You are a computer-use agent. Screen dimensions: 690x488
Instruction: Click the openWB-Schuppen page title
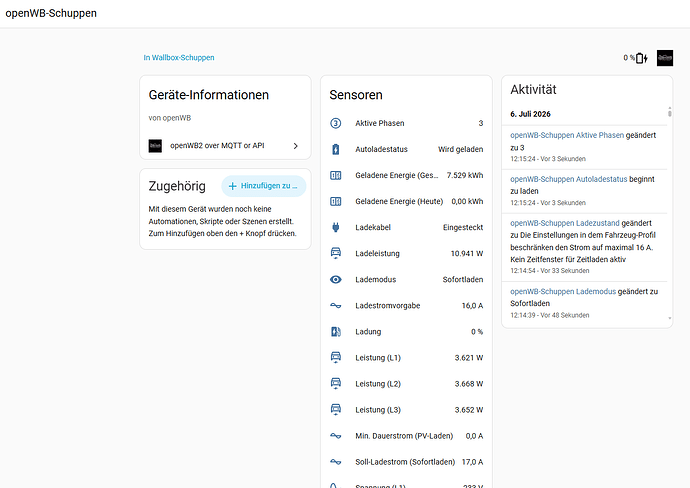click(51, 13)
